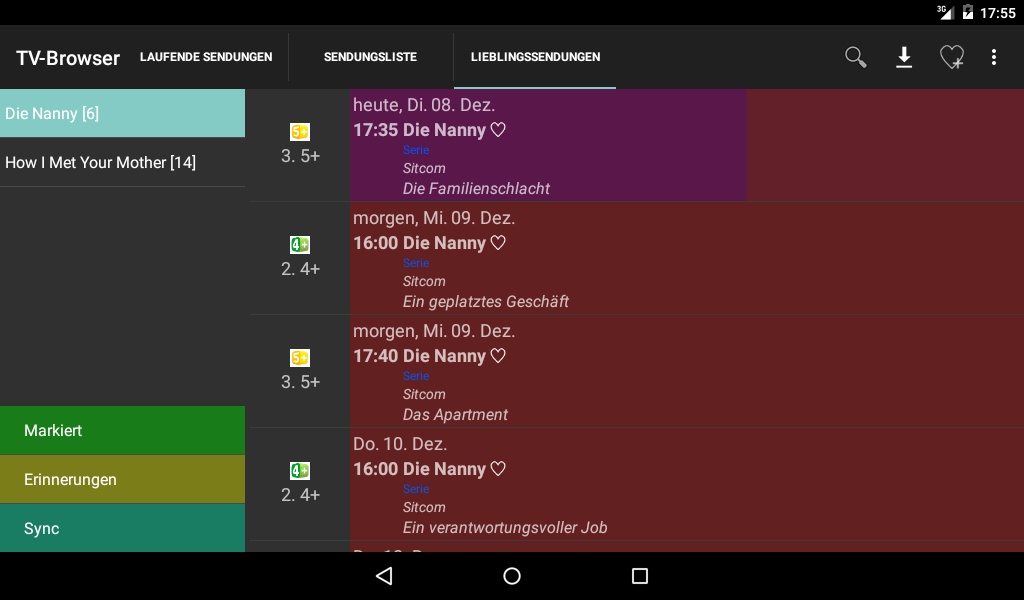The image size is (1024, 600).
Task: Tap Sitcom genre under Ein geplatztes Geschäft entry
Action: 424,281
